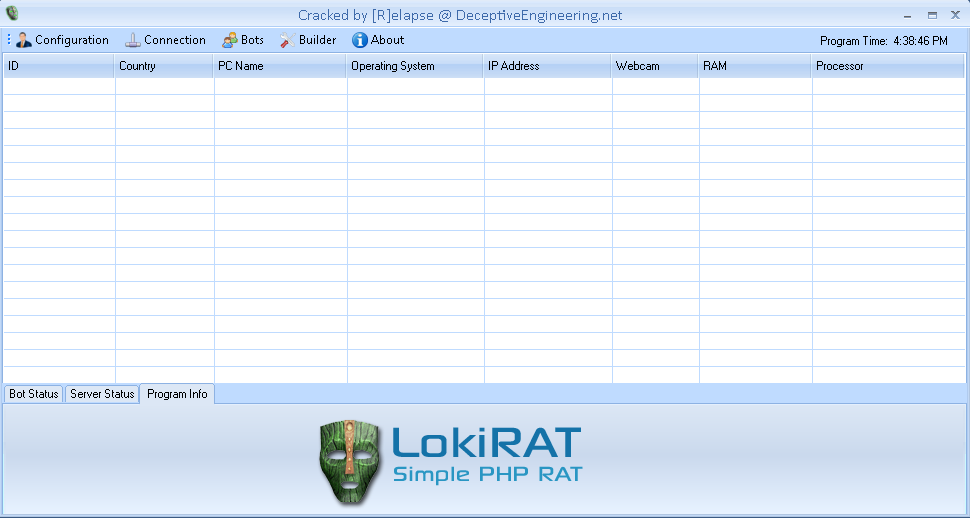Select the Webcam column header
This screenshot has width=970, height=518.
point(655,66)
